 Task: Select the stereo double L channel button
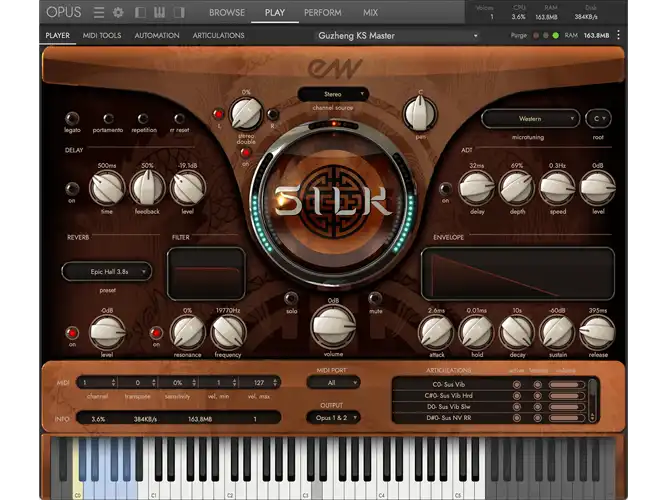tap(219, 114)
